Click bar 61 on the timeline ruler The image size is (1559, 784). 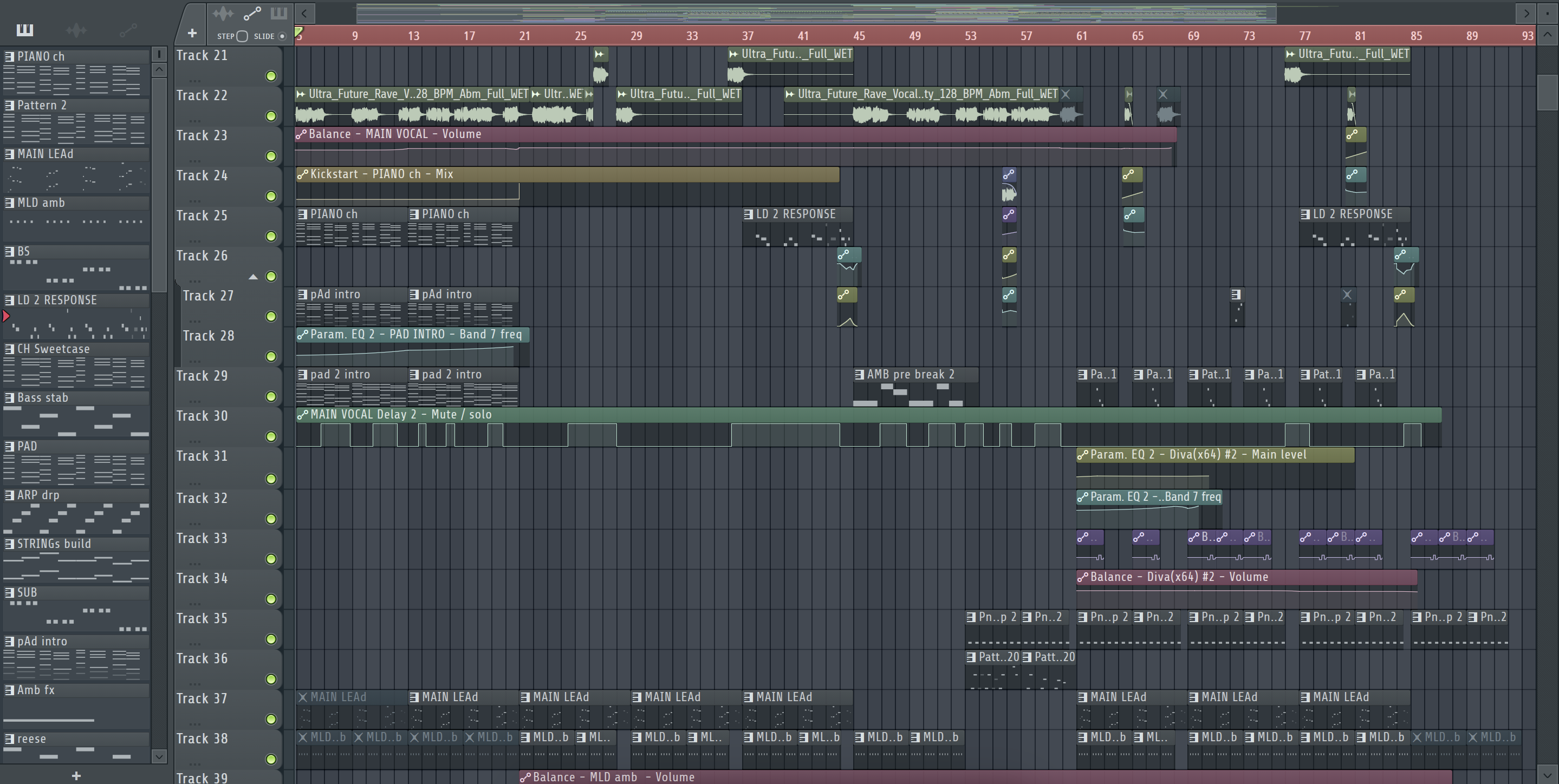coord(1082,36)
